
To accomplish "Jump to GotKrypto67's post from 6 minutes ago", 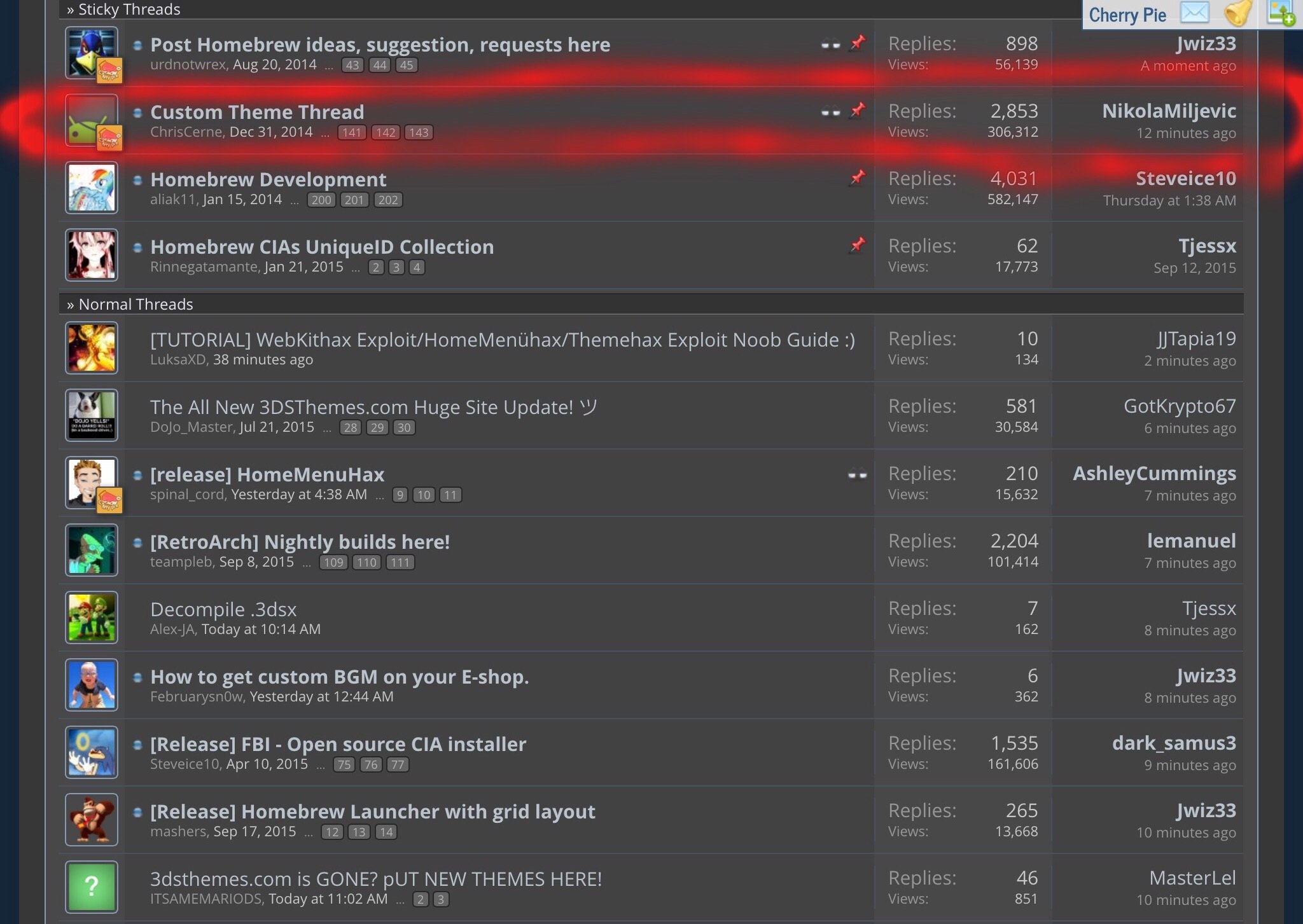I will pos(1190,428).
